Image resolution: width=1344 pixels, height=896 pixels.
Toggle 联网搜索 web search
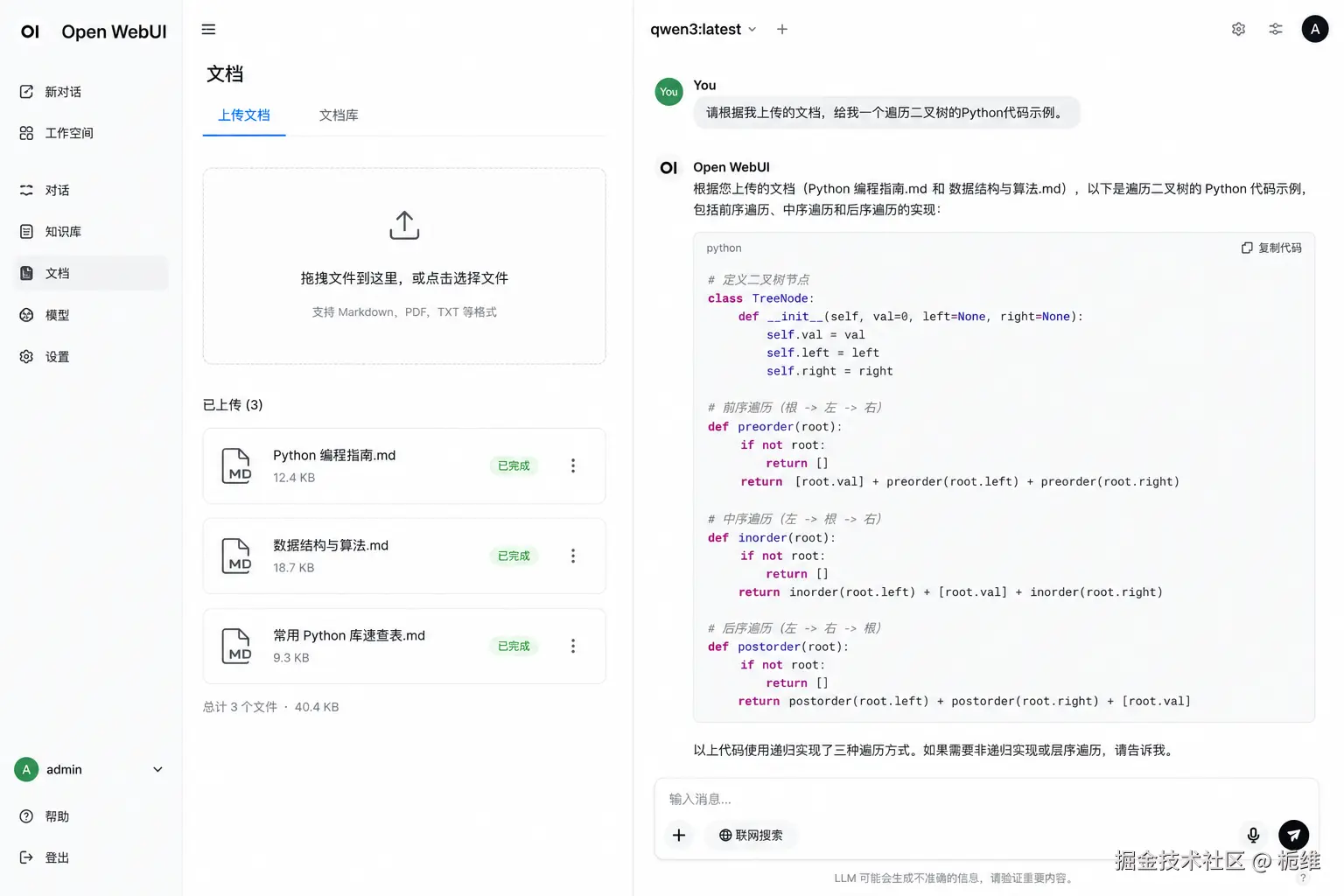751,836
